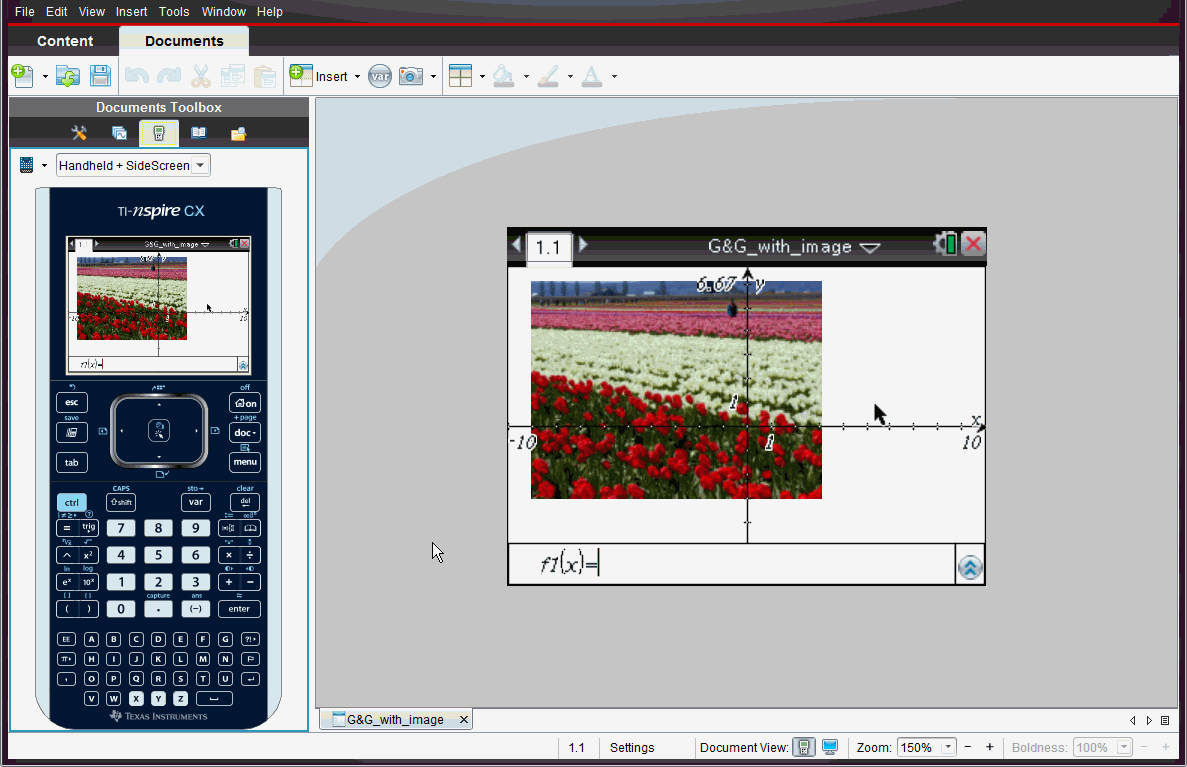Click the camera screen capture icon

pos(410,76)
